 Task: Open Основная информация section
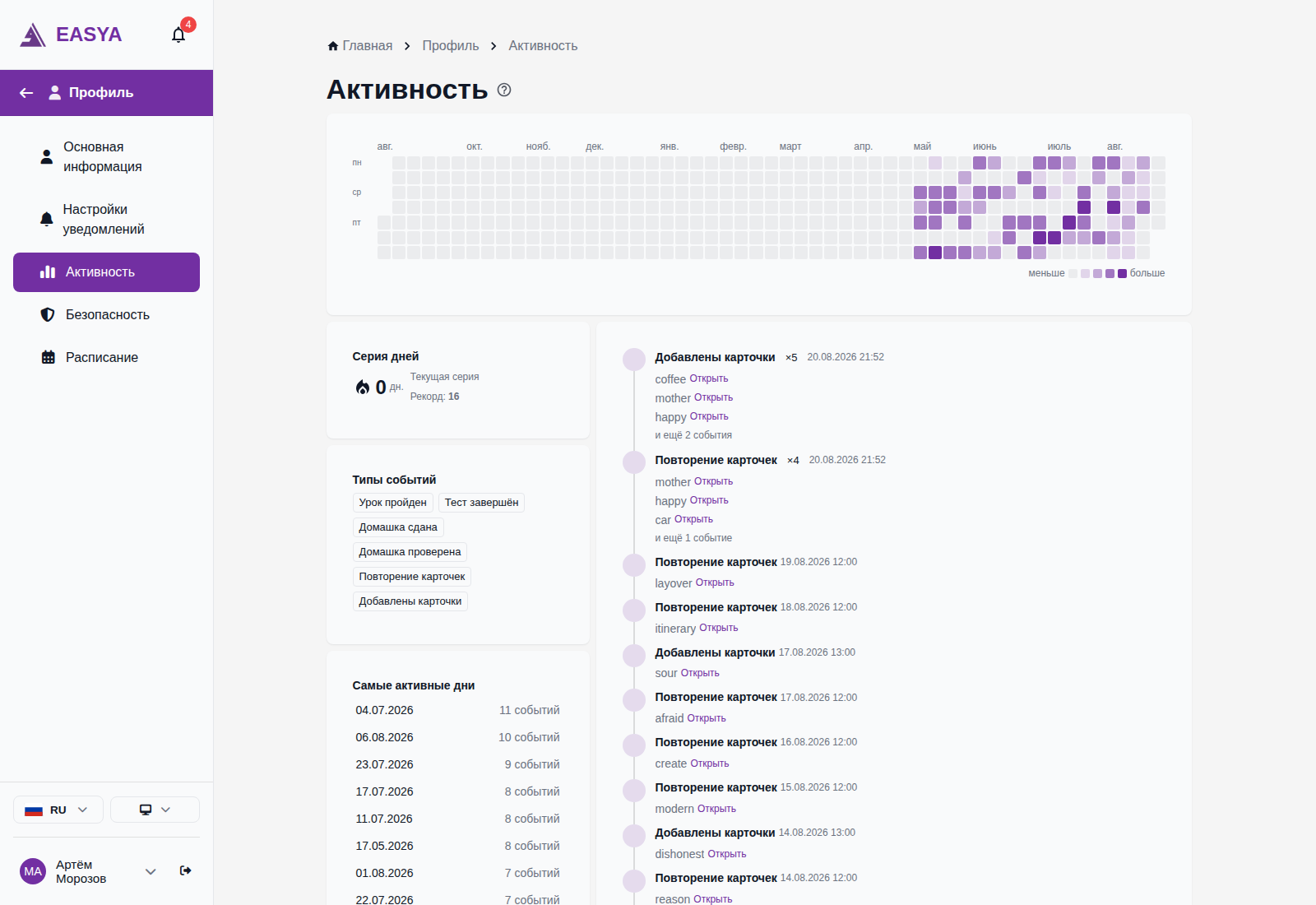pyautogui.click(x=107, y=156)
